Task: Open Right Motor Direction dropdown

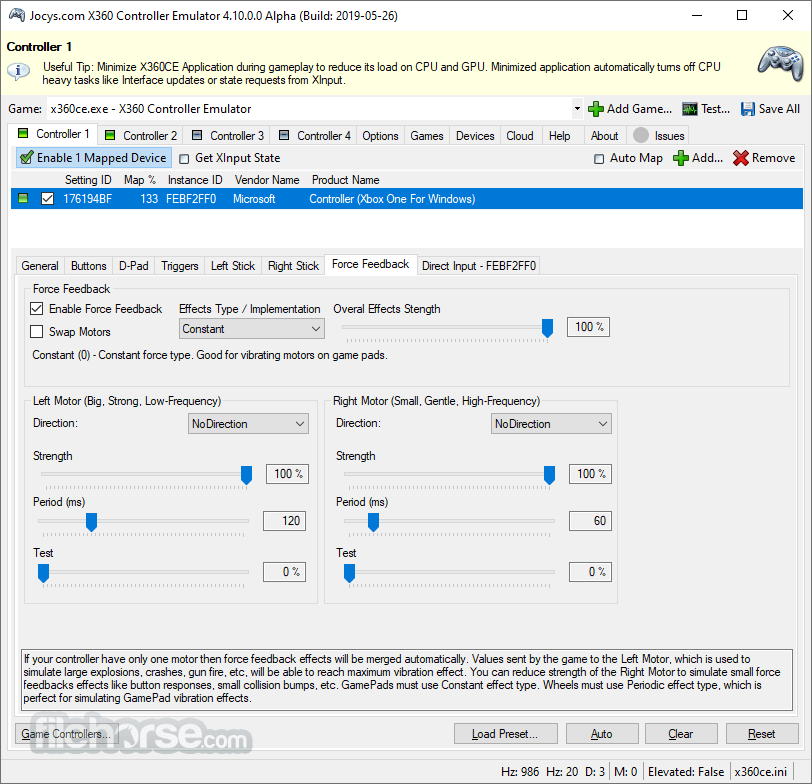Action: click(551, 424)
